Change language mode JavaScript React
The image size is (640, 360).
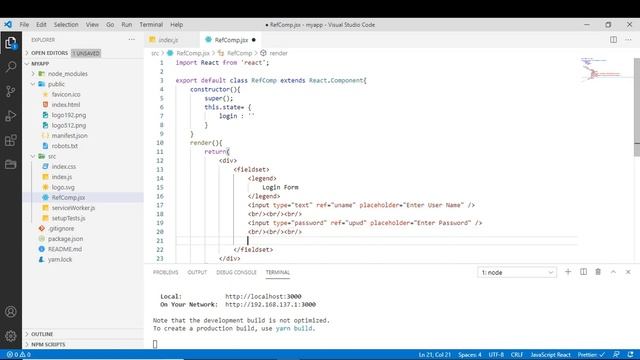(x=550, y=354)
